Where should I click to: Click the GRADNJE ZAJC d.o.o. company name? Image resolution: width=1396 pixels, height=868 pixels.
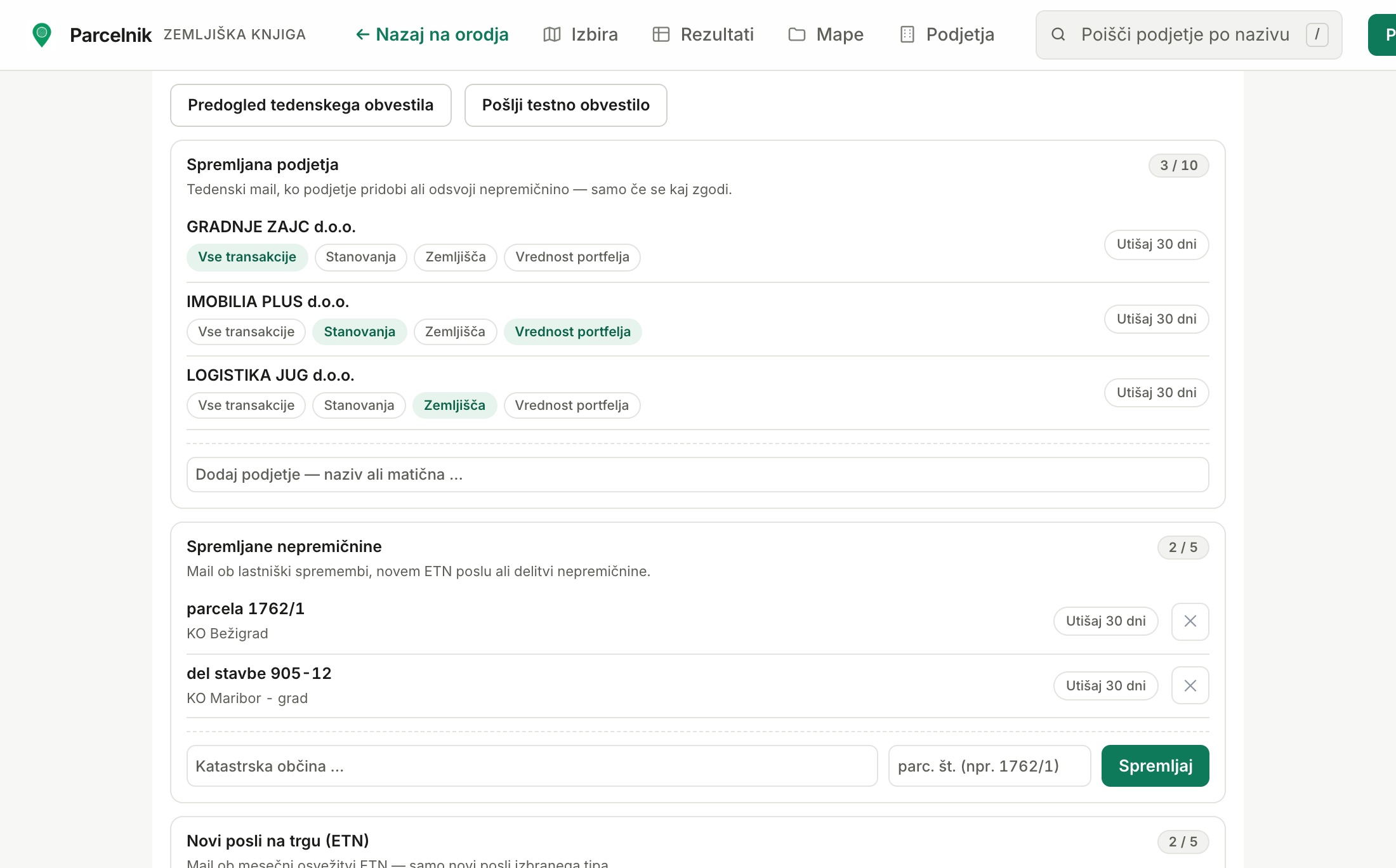(271, 227)
